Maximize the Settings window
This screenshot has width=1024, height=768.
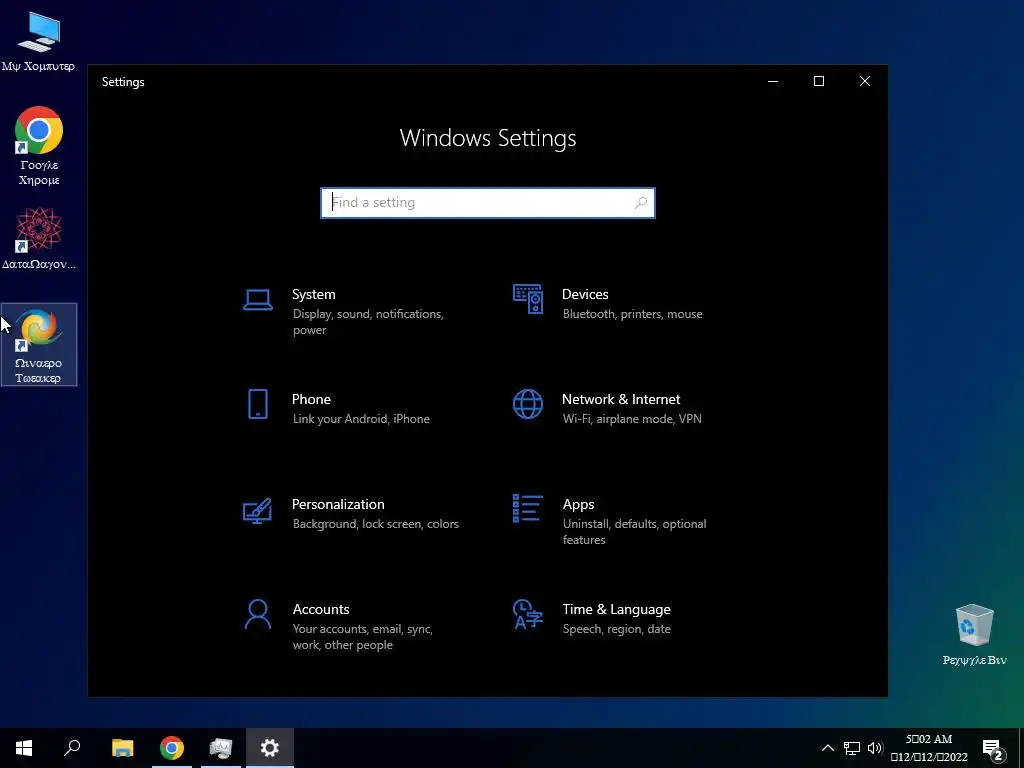point(819,81)
